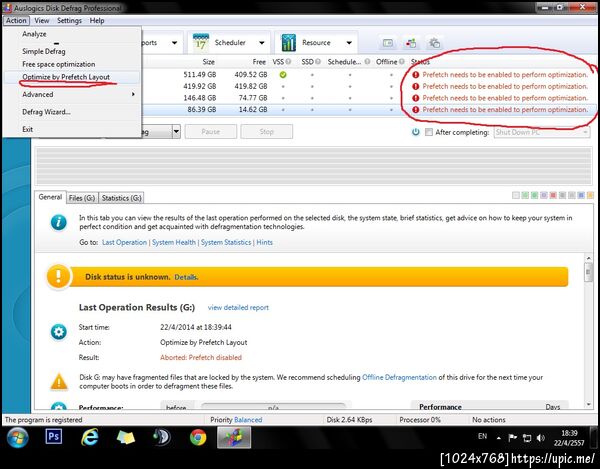Click the Balanced priority link
This screenshot has width=600, height=469.
pos(248,420)
